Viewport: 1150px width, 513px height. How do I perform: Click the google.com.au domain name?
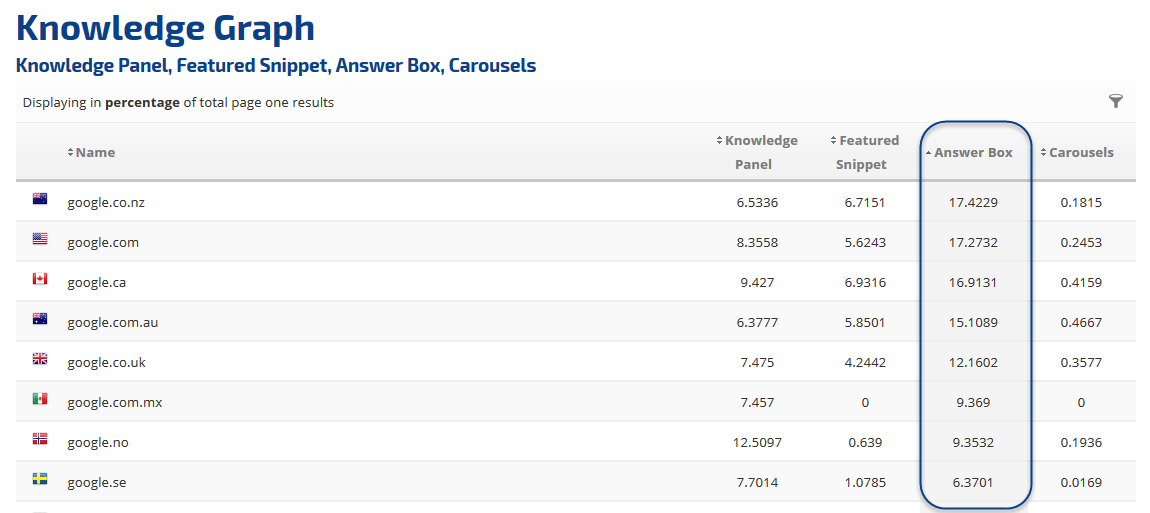112,322
